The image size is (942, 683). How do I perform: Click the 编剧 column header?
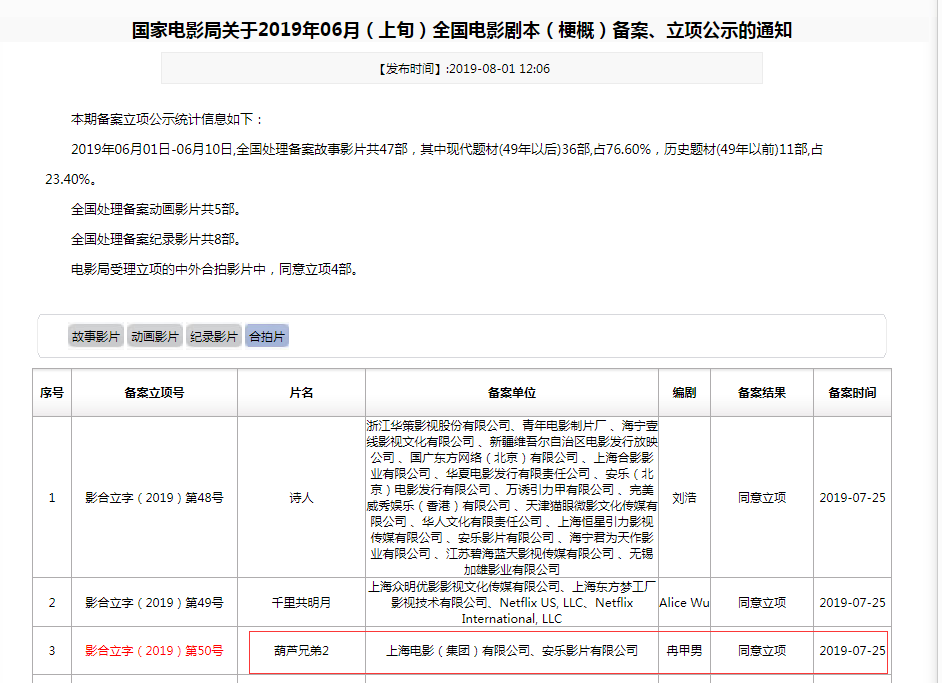pos(684,393)
